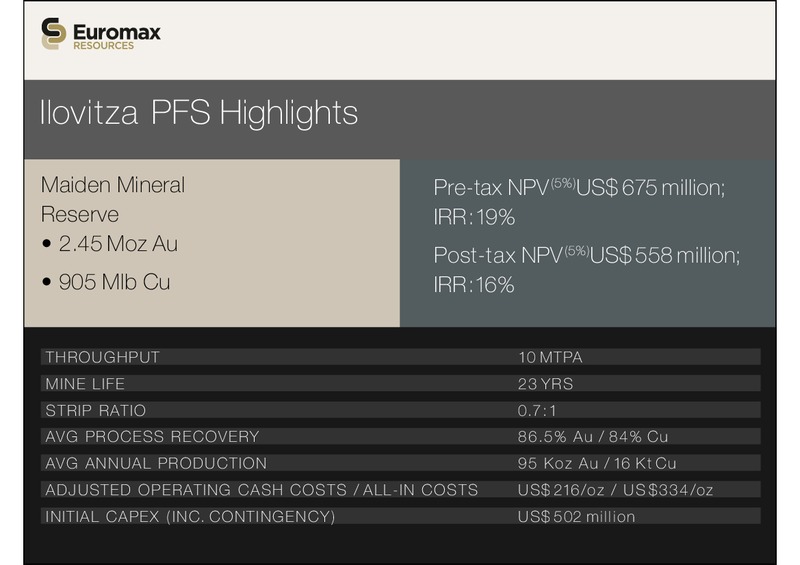Select the 23 YRS value

click(x=545, y=384)
